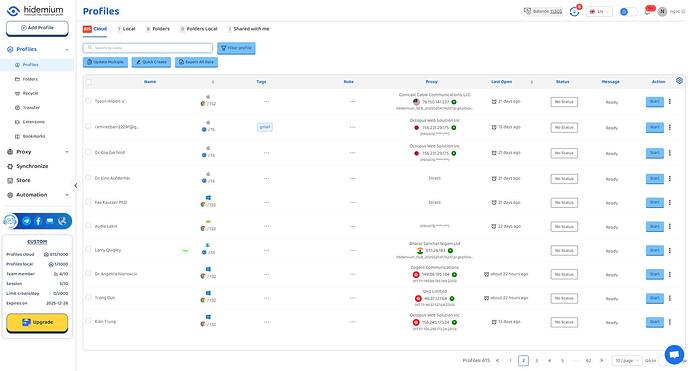The width and height of the screenshot is (690, 371).
Task: Open No Status dropdown for Larry Quigley row
Action: click(564, 250)
